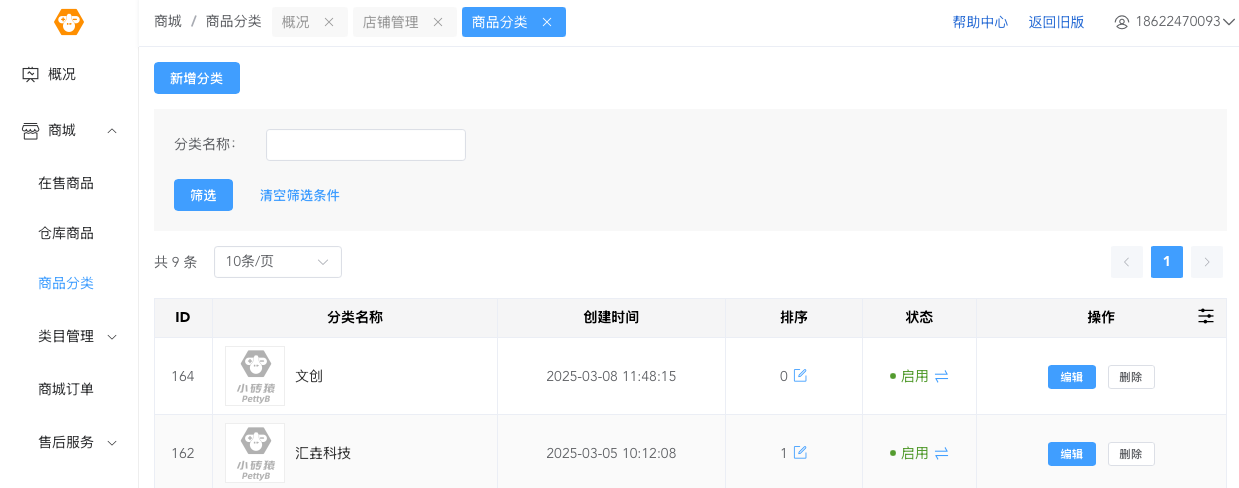Switch to the 店铺管理 tab
1239x488 pixels.
[x=391, y=22]
